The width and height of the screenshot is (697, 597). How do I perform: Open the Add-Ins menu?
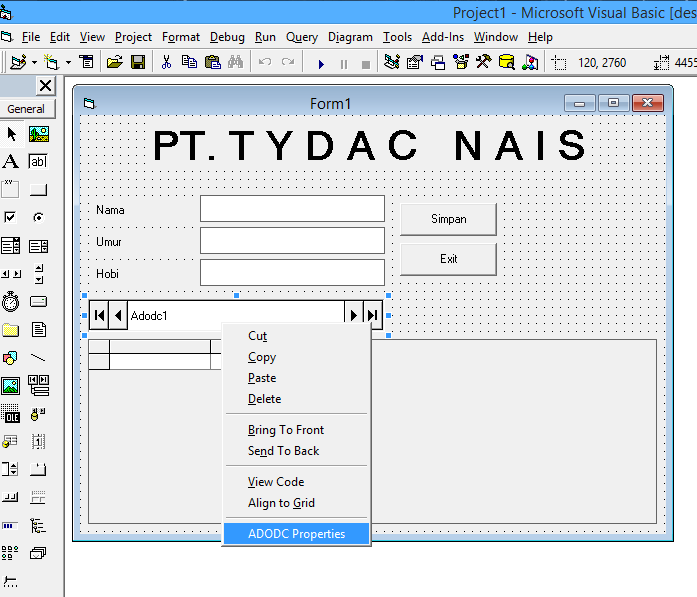point(443,37)
